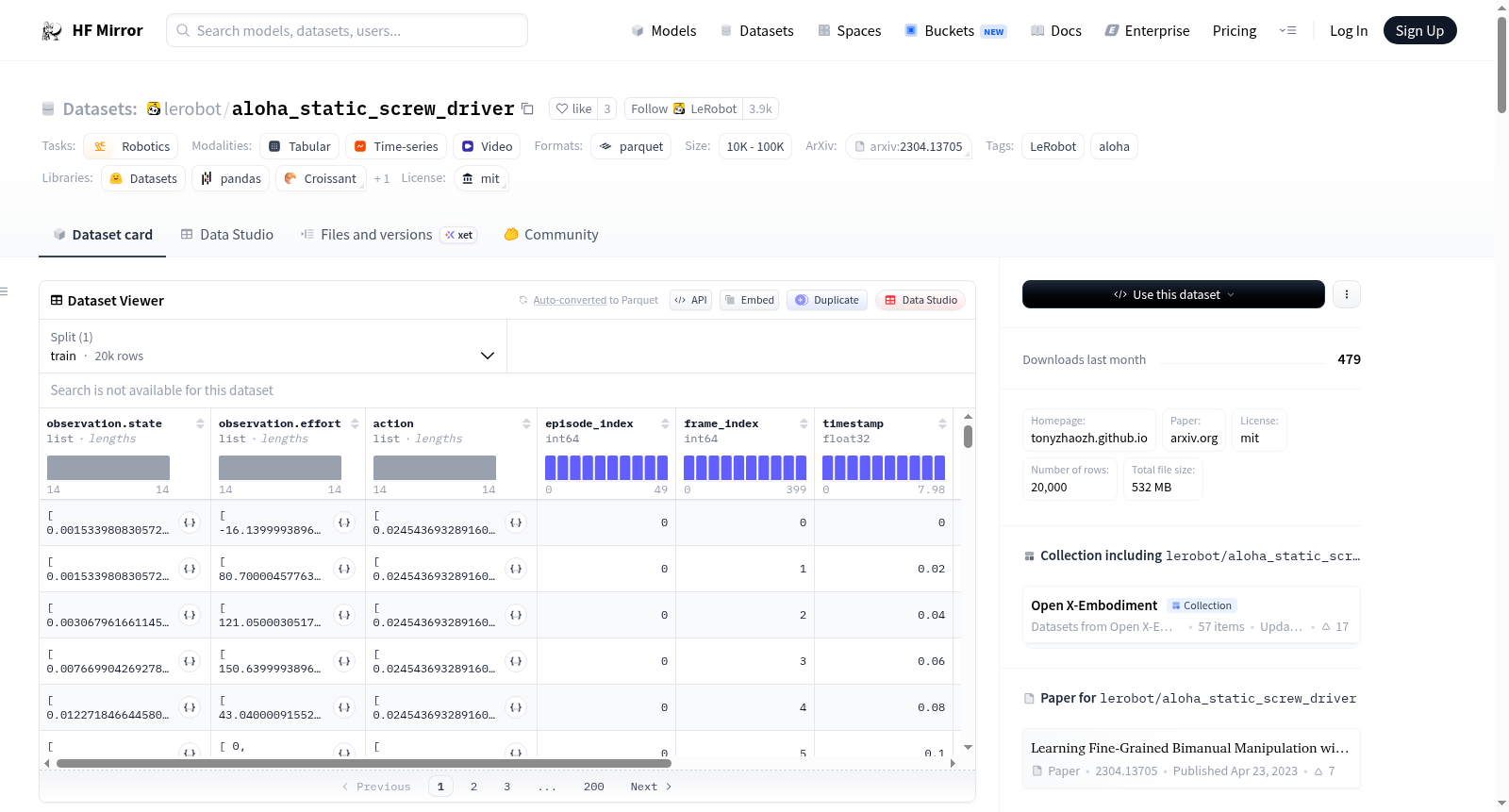Viewport: 1509px width, 812px height.
Task: Expand the observation.effort cell starting 43.04000091552
Action: 344,707
